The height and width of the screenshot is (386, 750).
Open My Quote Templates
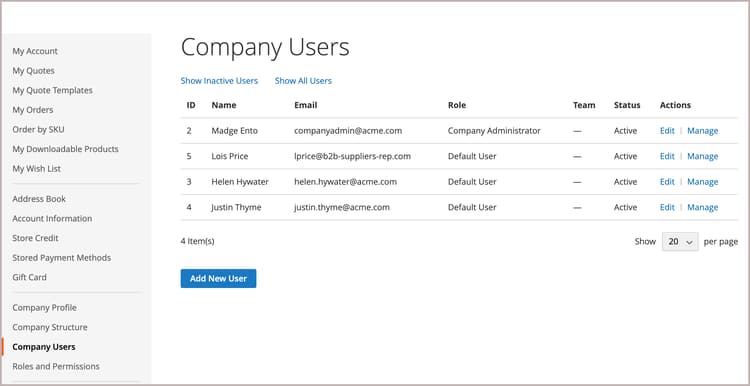tap(53, 90)
